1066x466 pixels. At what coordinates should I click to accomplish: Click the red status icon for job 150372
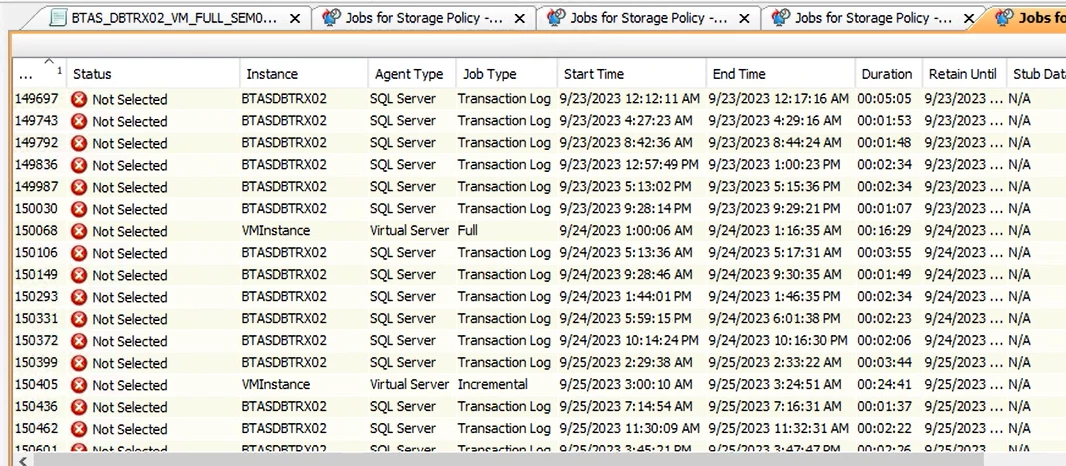coord(79,342)
